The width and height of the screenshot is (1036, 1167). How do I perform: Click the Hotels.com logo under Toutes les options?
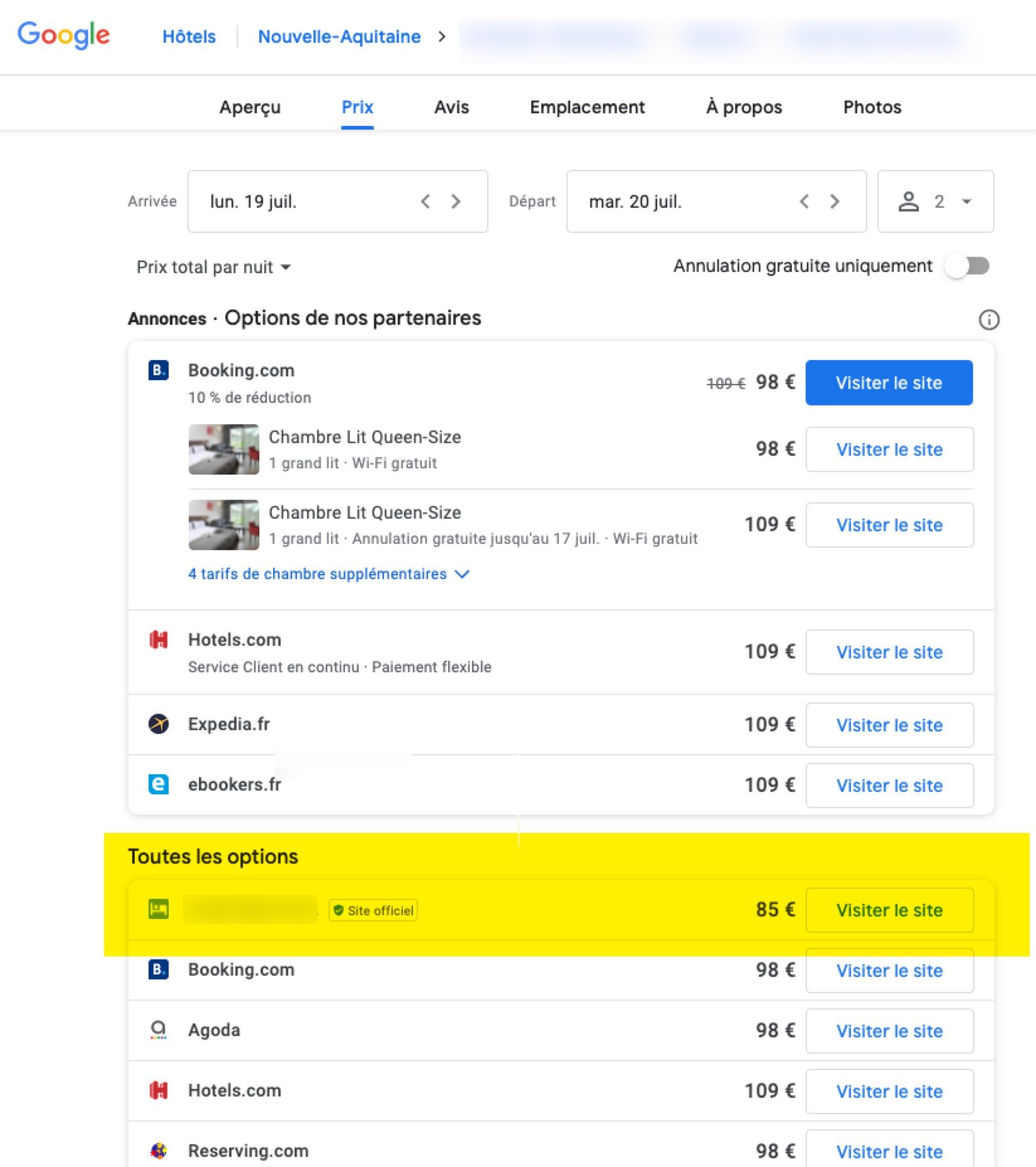coord(159,1090)
